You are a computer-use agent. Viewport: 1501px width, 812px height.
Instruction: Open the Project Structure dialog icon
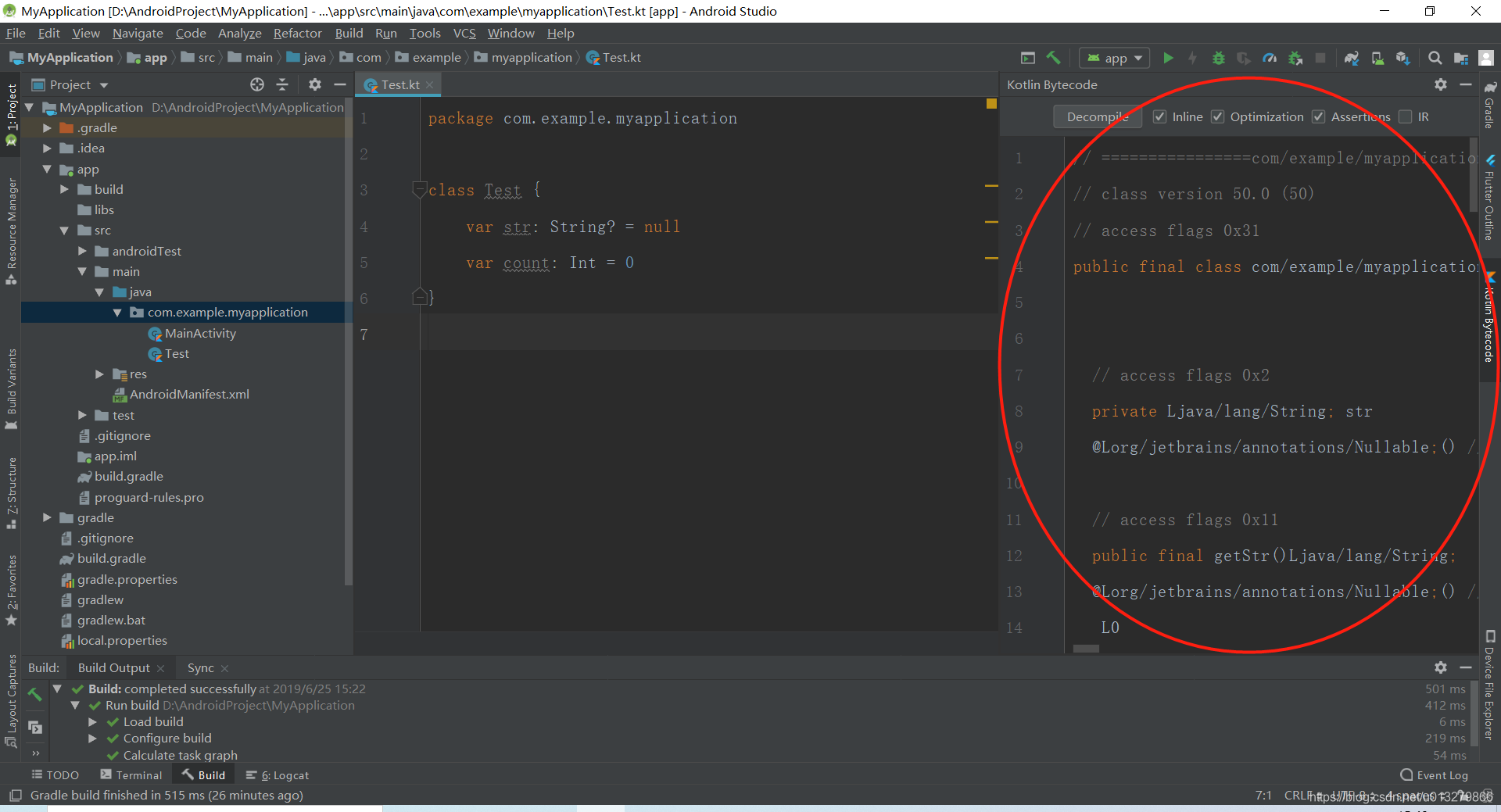tap(1461, 58)
